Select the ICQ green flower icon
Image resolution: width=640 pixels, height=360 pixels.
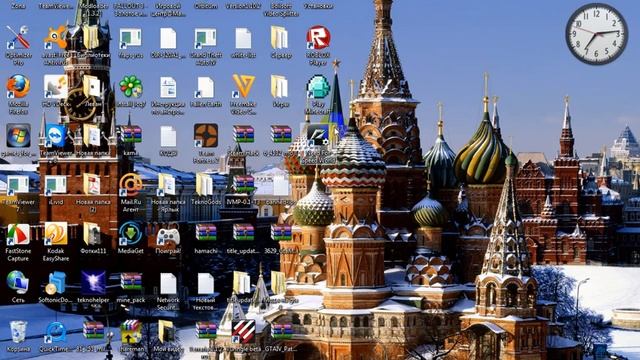click(x=131, y=87)
